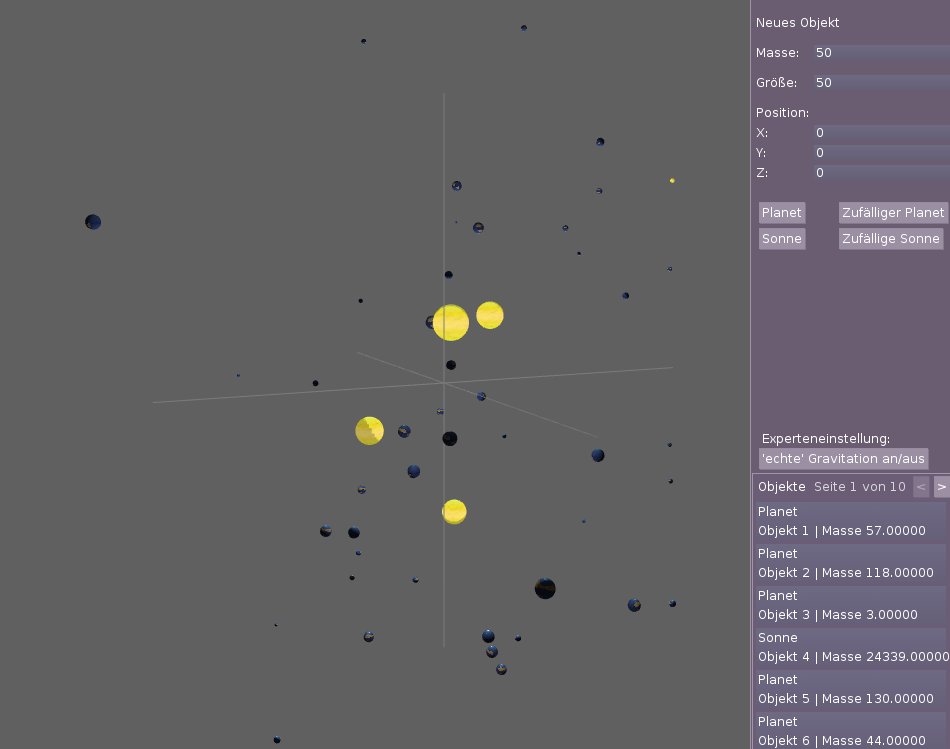Click the Y position field
The image size is (950, 749).
(882, 153)
